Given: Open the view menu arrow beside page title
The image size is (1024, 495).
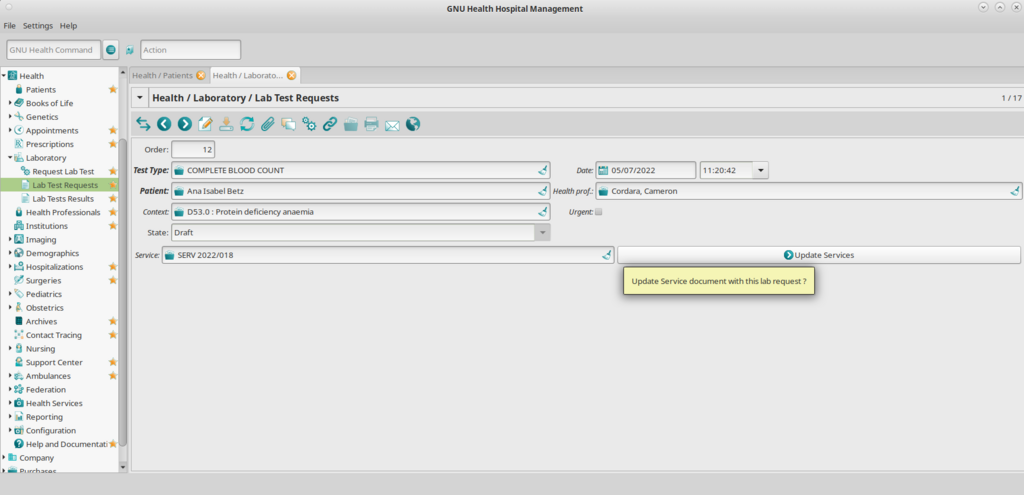Looking at the screenshot, I should point(140,98).
